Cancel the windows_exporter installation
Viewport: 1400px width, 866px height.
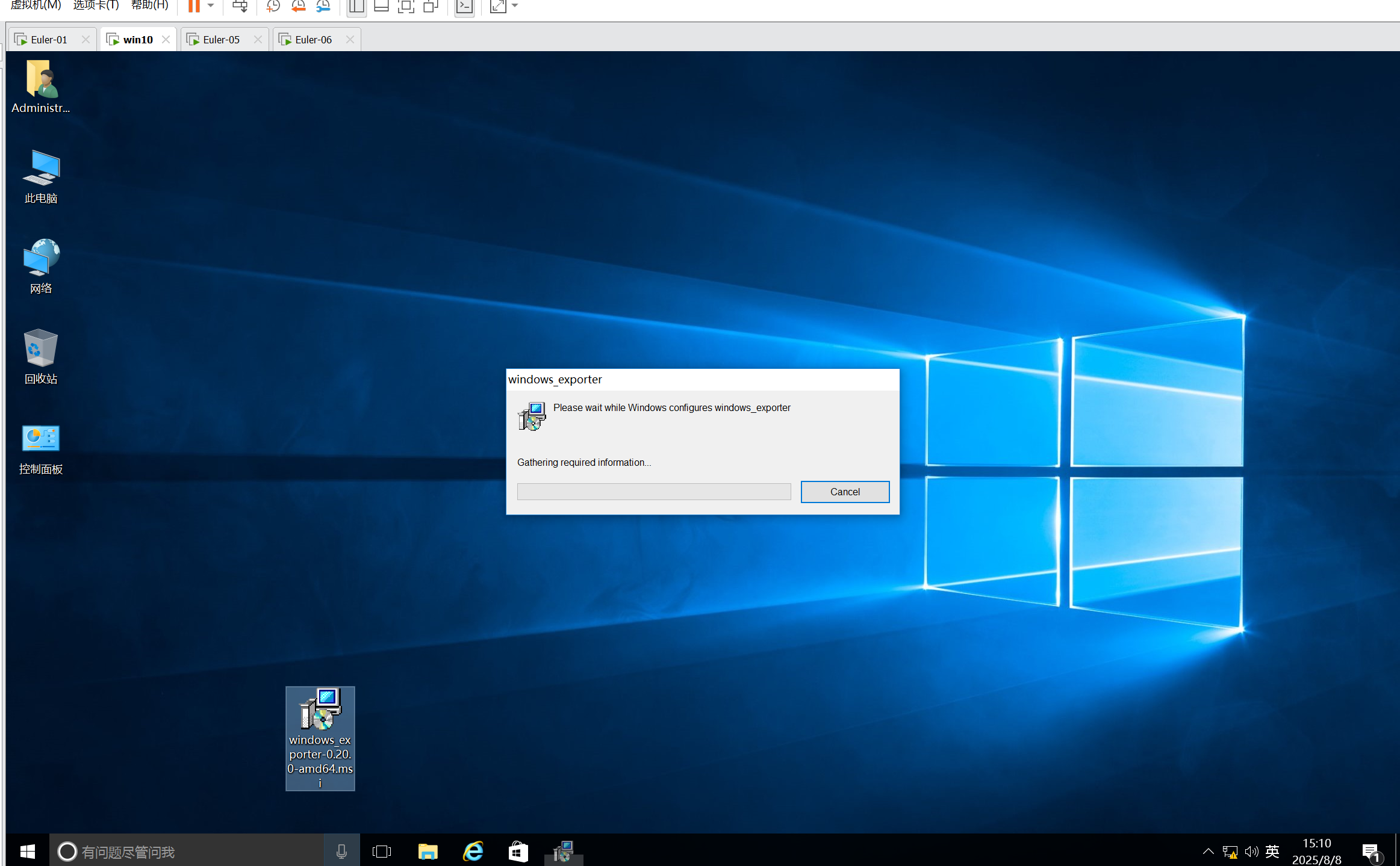coord(845,492)
